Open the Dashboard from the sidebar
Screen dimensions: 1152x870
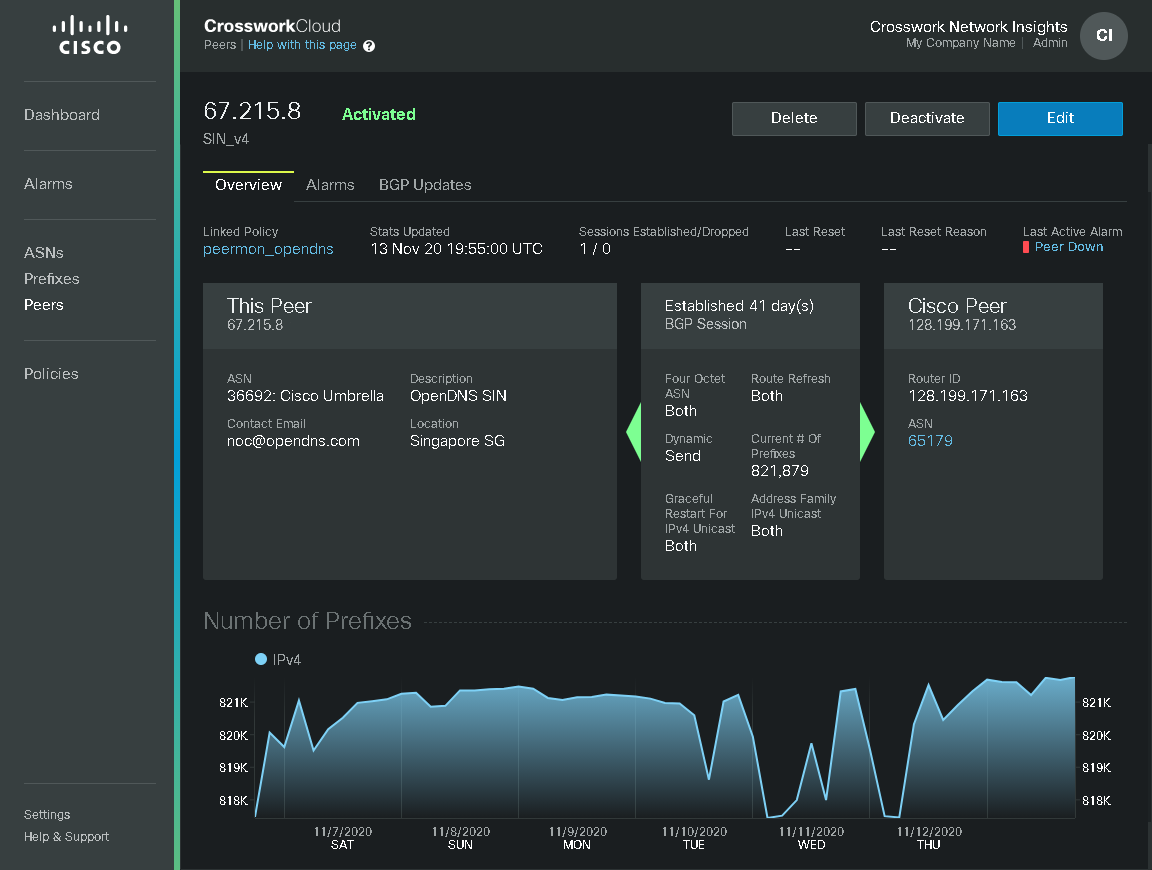coord(62,114)
